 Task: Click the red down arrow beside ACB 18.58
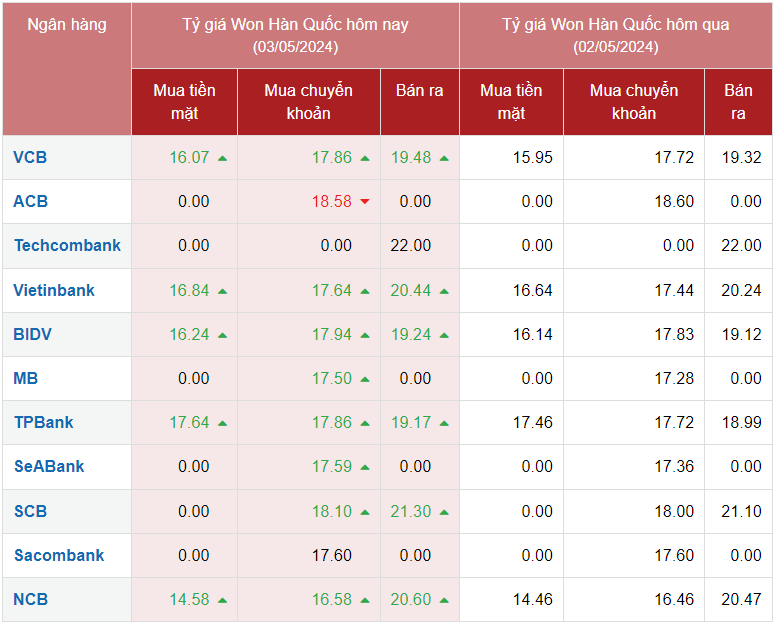[x=365, y=202]
